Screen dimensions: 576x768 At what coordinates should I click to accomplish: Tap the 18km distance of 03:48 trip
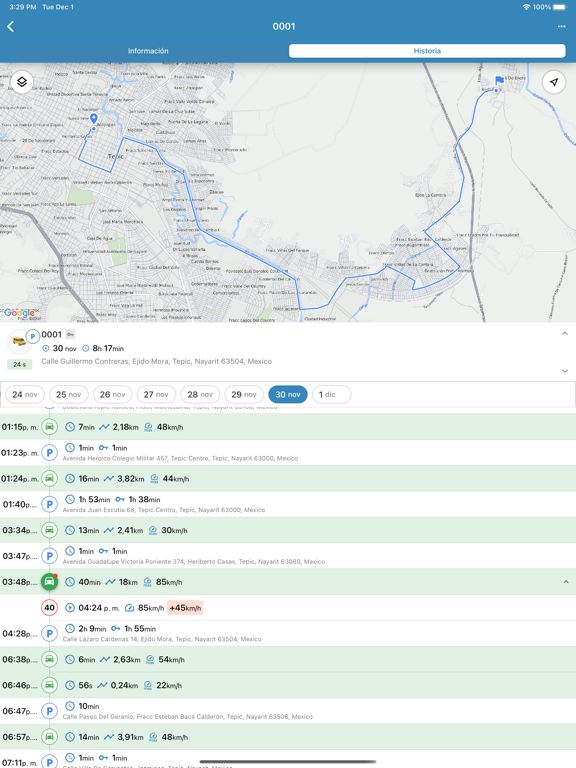(128, 582)
